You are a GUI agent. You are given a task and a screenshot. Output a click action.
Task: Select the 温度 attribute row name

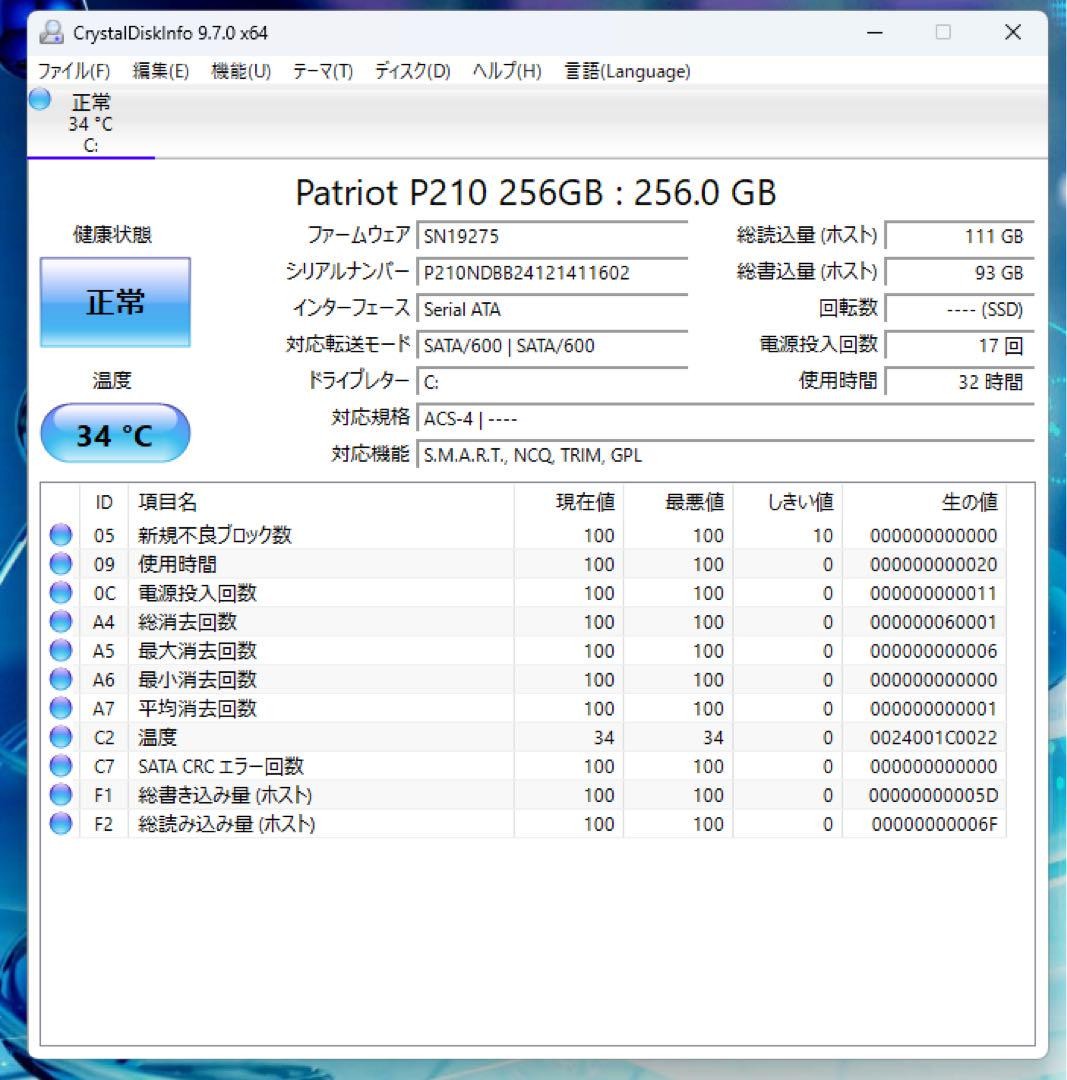158,737
